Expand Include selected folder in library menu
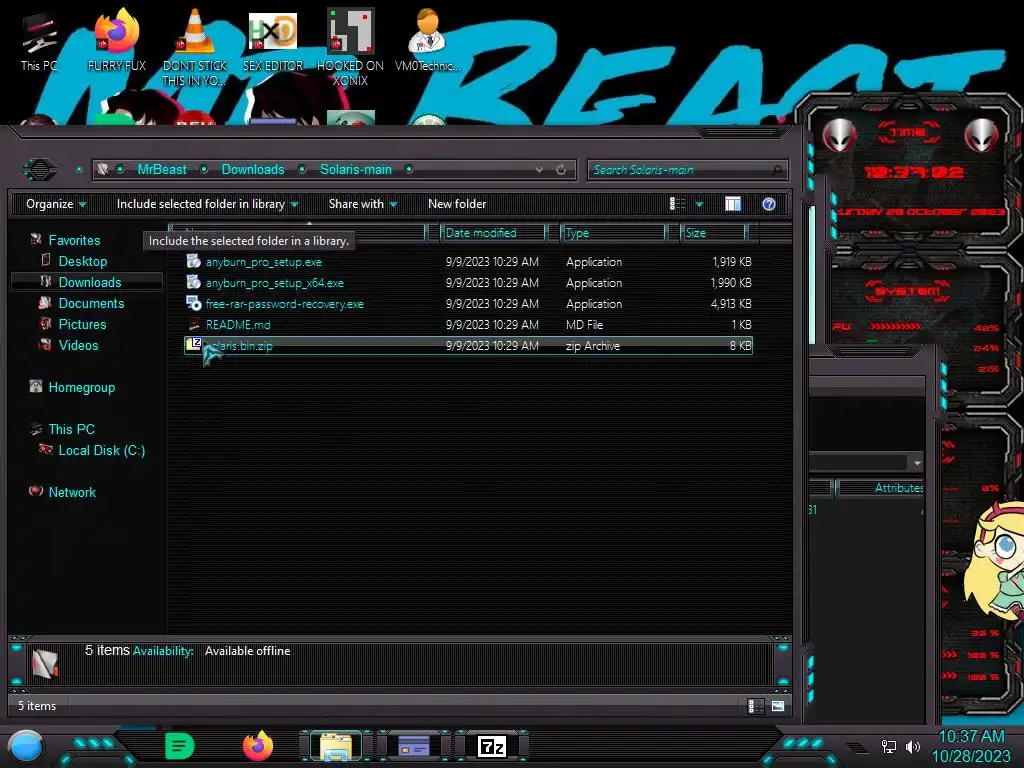Viewport: 1024px width, 768px height. click(208, 204)
